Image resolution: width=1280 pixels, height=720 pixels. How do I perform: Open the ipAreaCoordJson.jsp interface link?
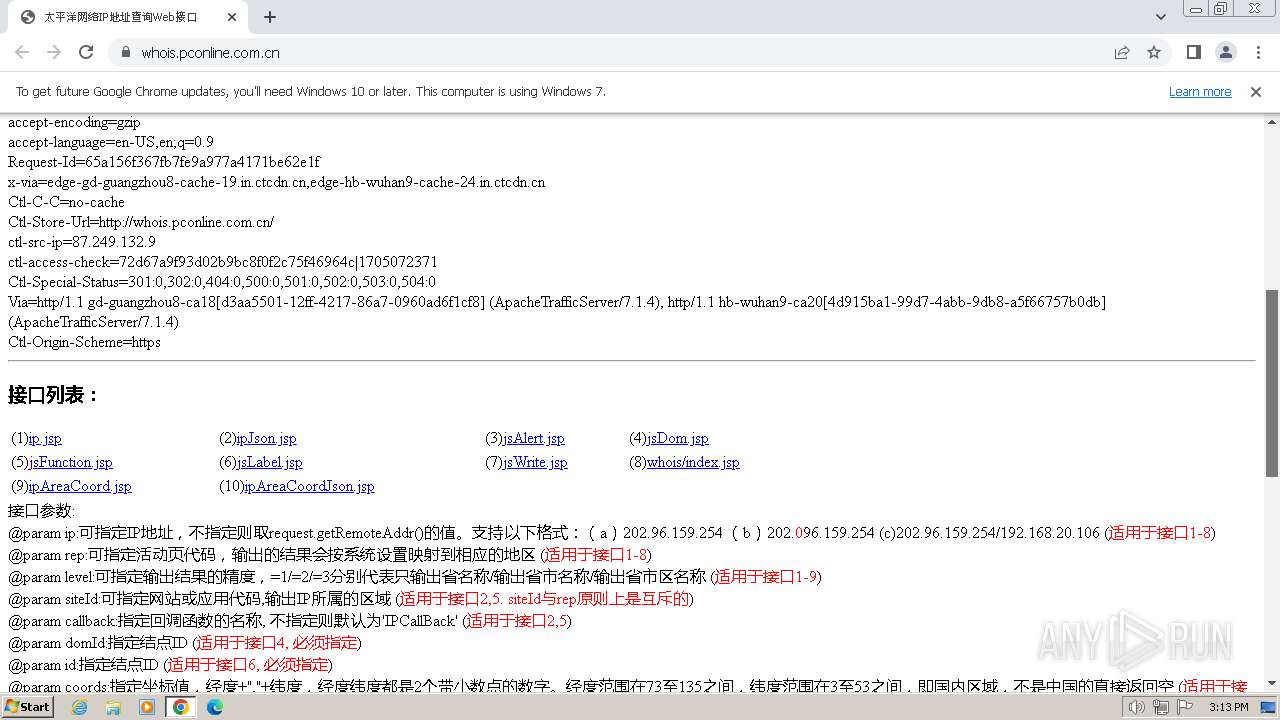[309, 487]
